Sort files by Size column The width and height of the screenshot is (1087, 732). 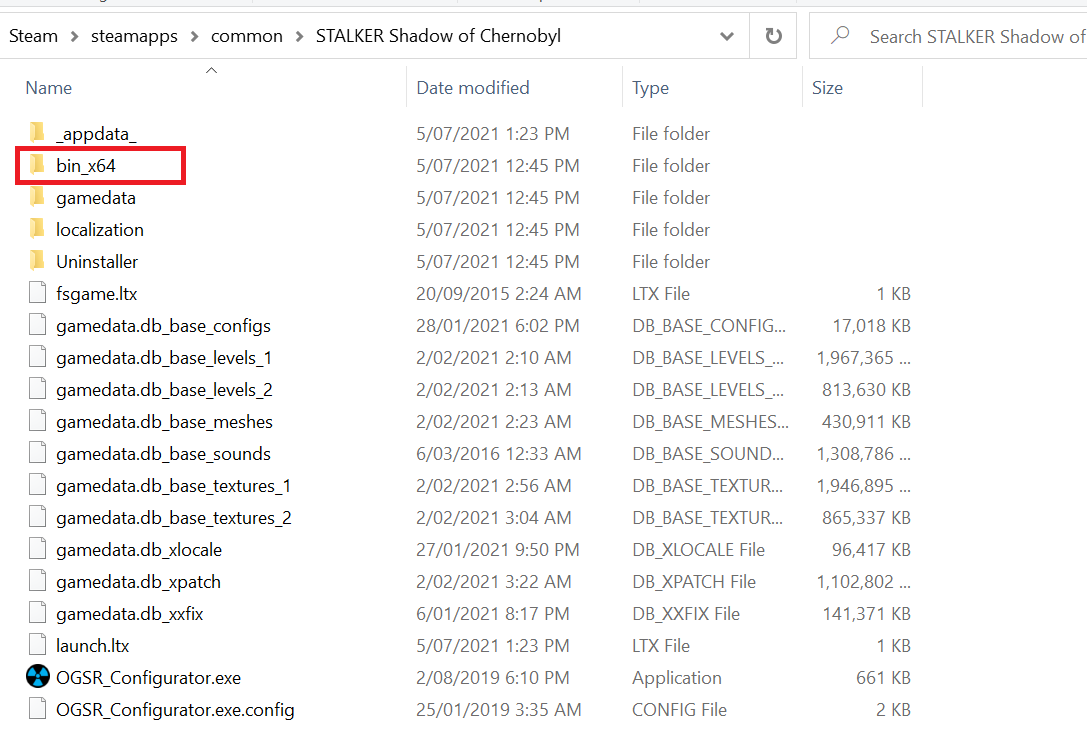827,88
